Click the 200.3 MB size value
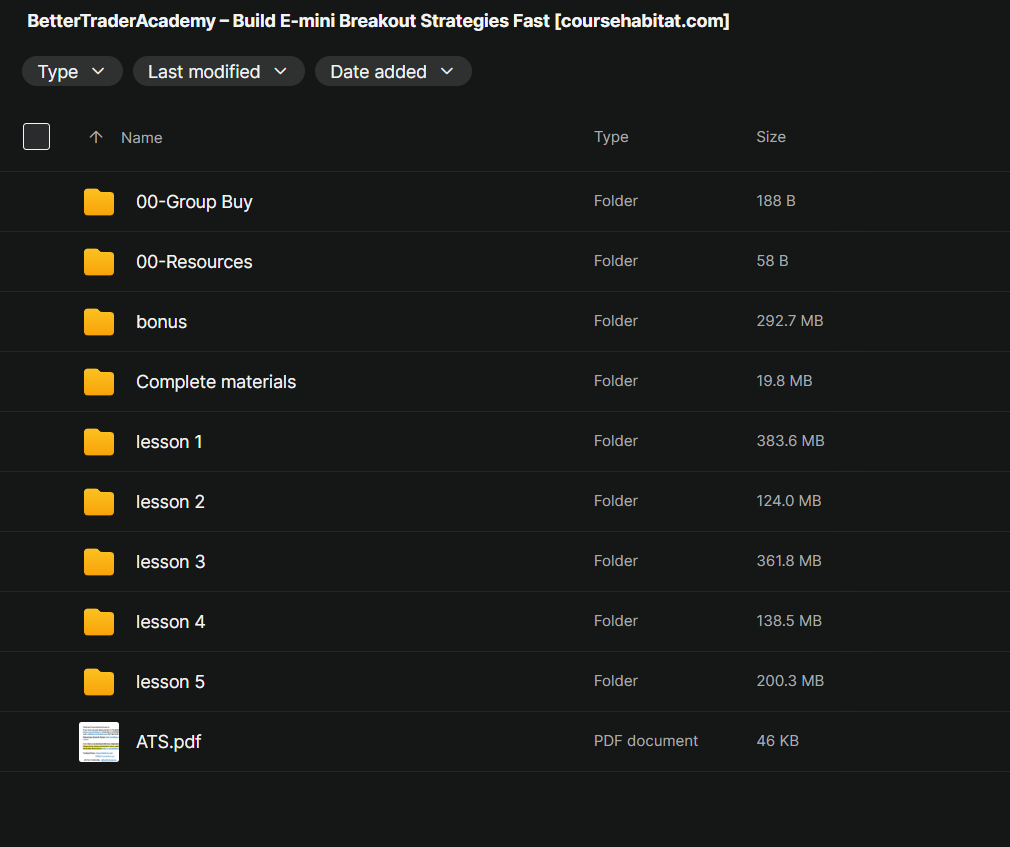This screenshot has height=847, width=1010. coord(790,681)
